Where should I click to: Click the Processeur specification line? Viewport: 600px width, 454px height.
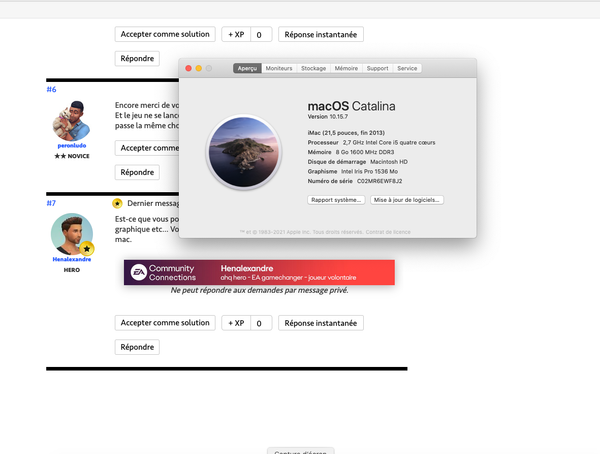[371, 142]
